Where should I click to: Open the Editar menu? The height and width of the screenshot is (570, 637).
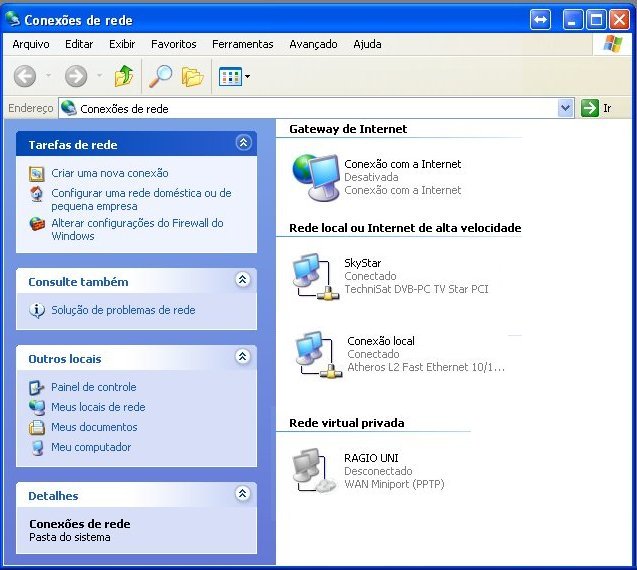point(79,44)
